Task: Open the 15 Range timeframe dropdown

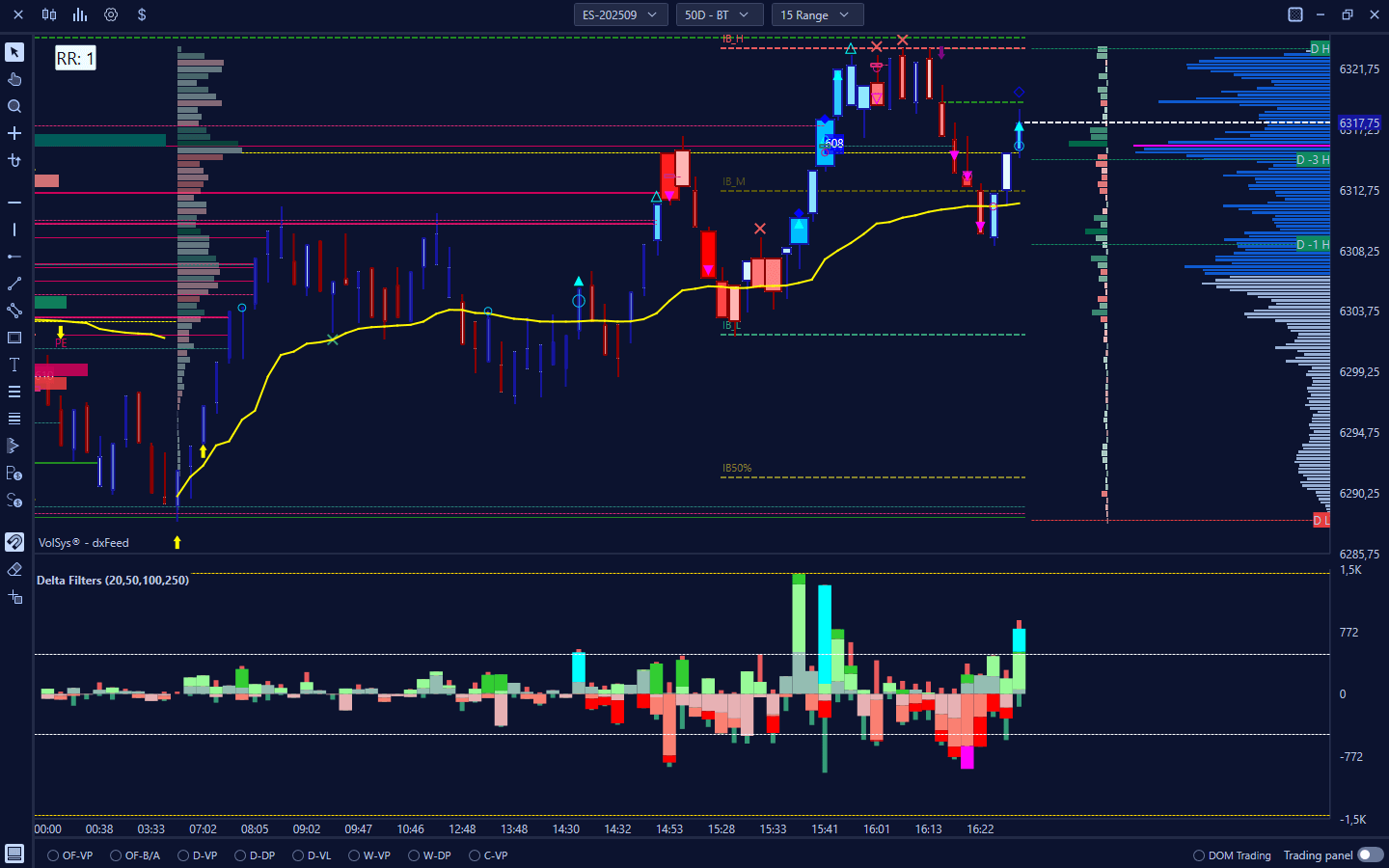Action: (x=816, y=14)
